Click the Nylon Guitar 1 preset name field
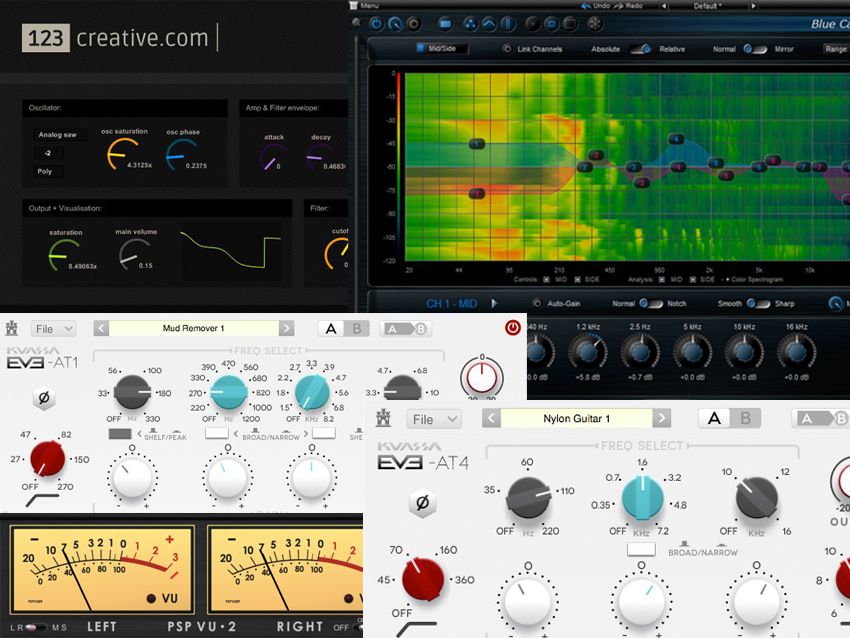 click(576, 418)
